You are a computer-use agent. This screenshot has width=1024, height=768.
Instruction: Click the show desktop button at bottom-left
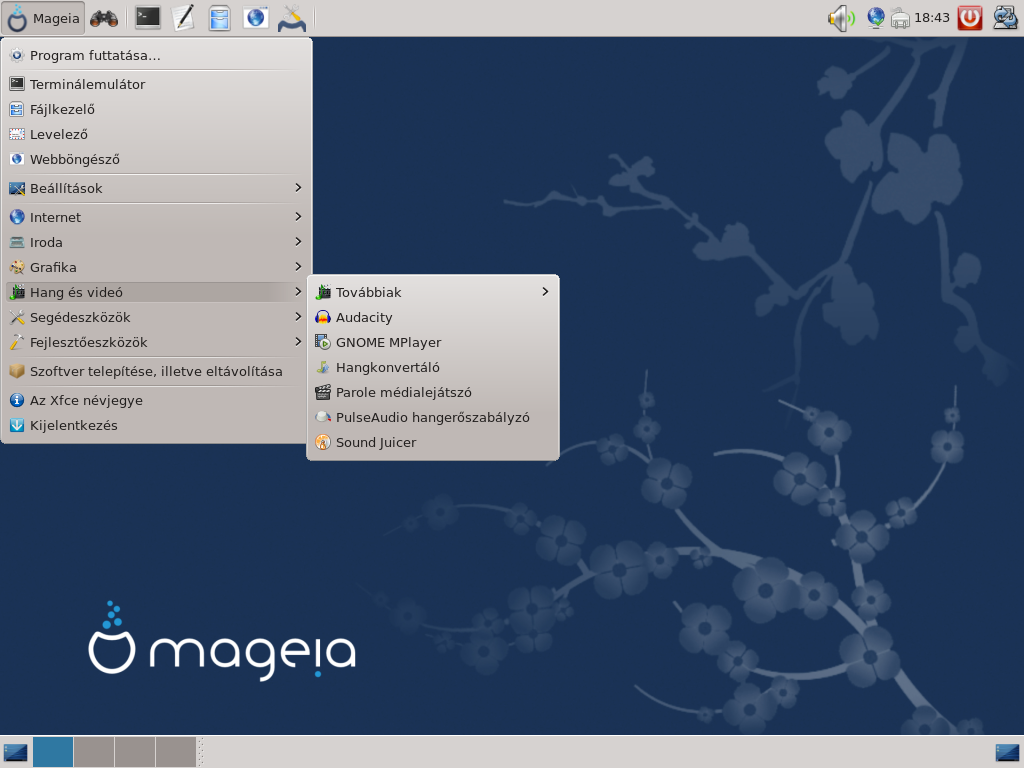point(15,752)
